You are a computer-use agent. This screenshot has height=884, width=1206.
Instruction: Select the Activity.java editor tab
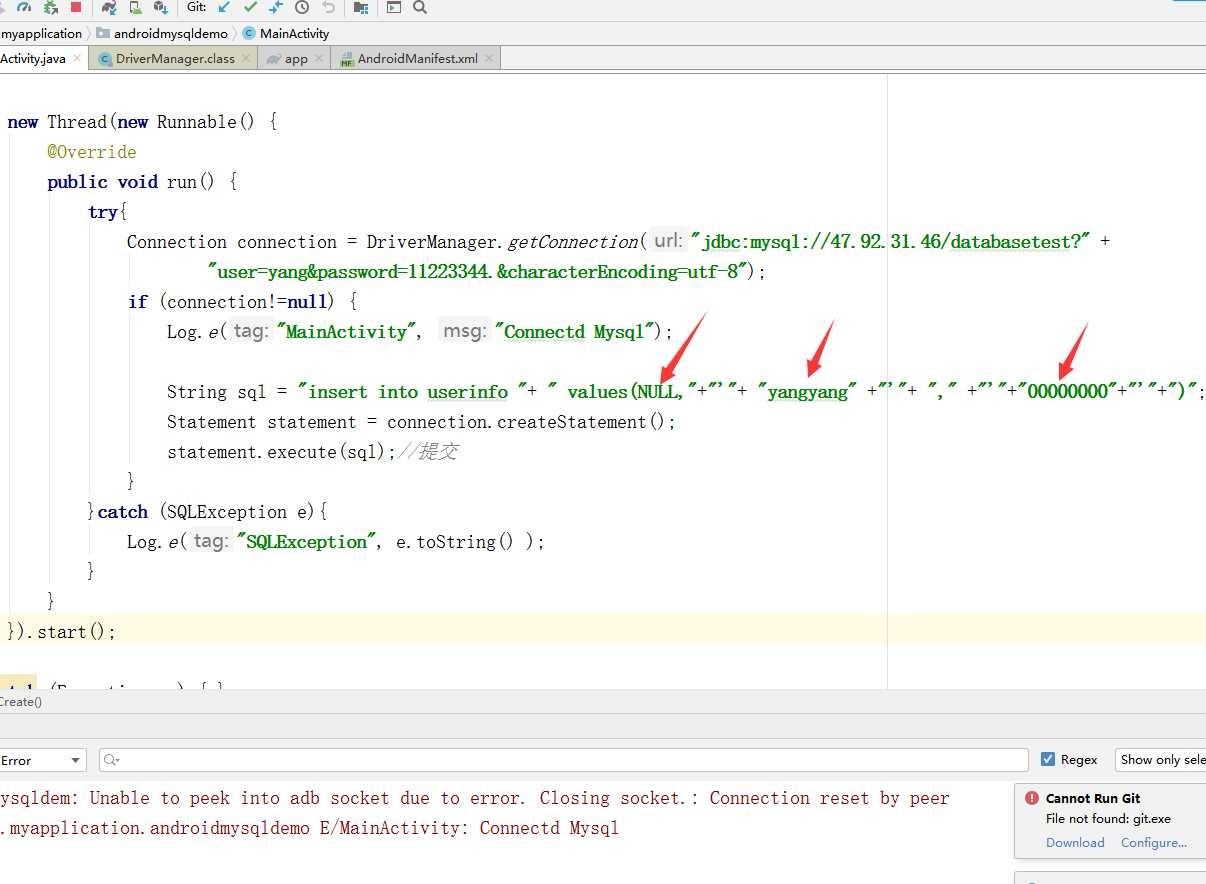pyautogui.click(x=43, y=58)
